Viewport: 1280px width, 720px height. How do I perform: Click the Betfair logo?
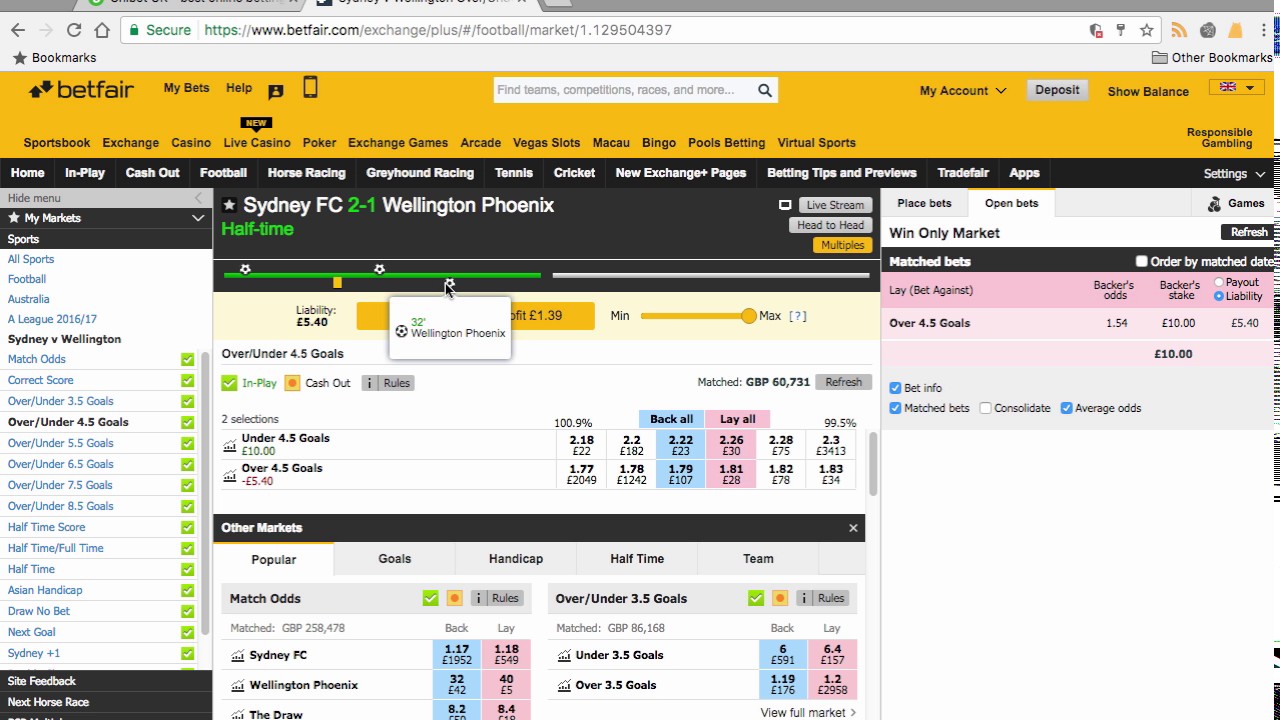pyautogui.click(x=82, y=90)
